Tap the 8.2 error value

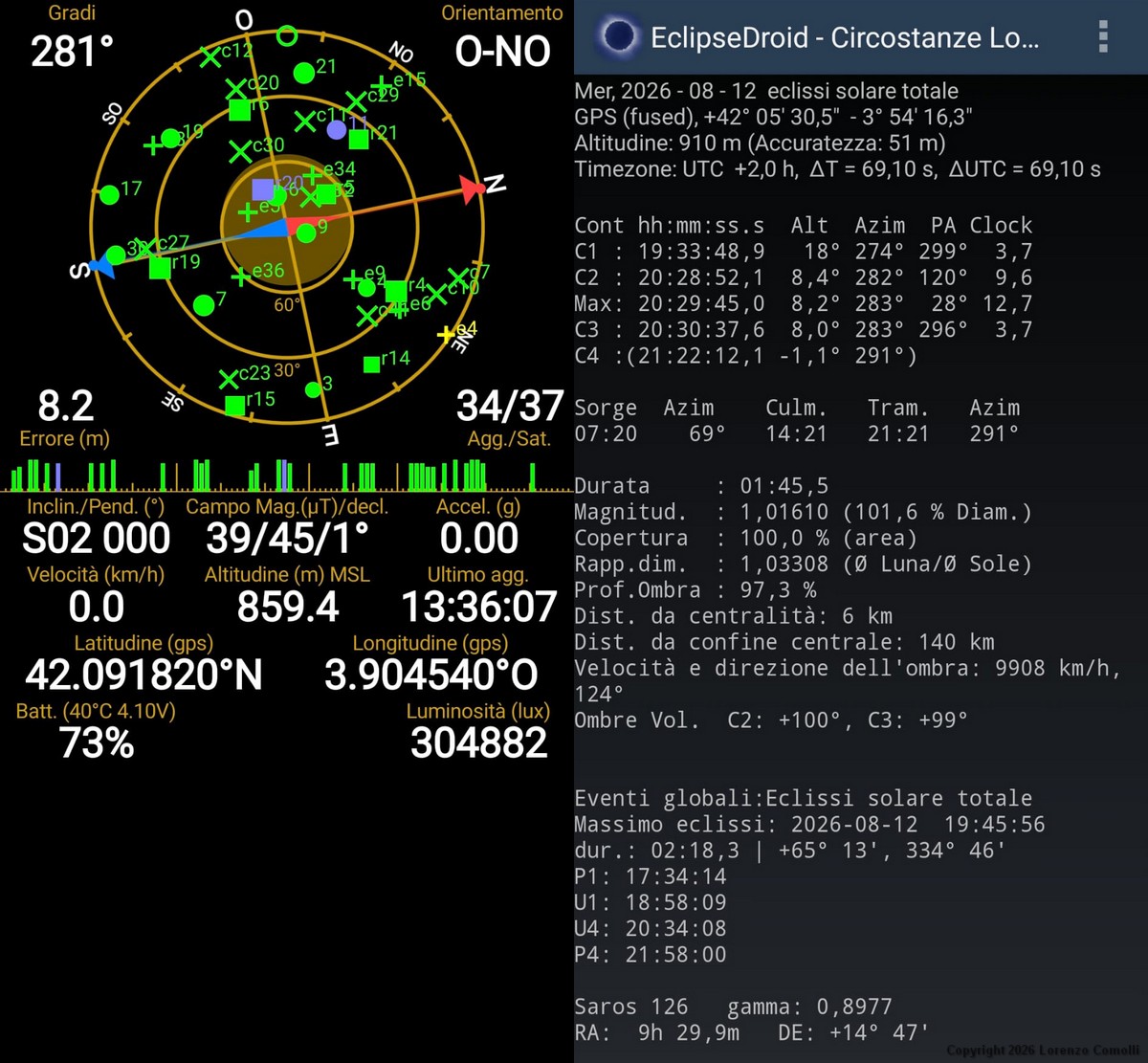tap(66, 407)
